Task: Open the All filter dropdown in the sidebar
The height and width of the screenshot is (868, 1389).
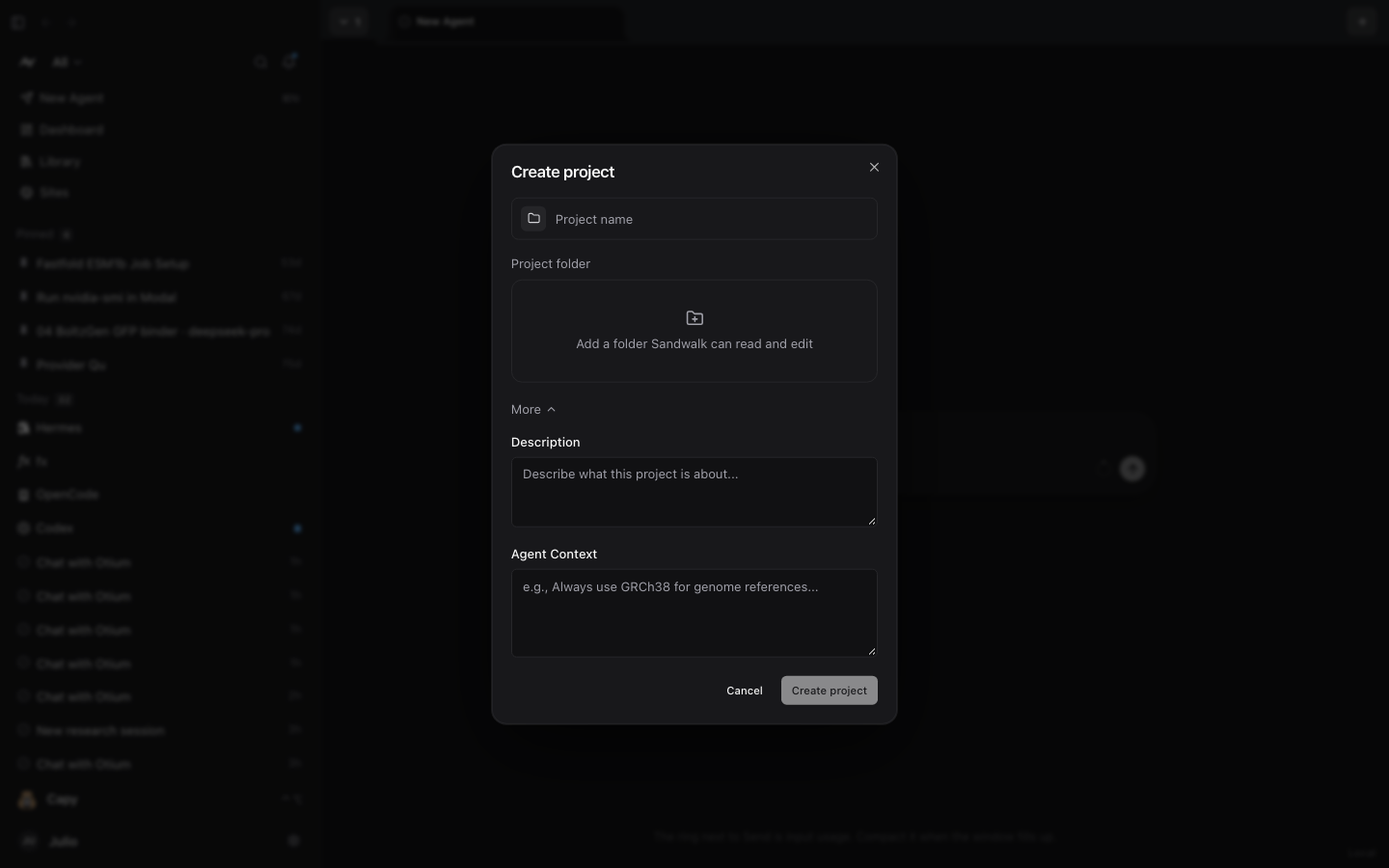Action: click(67, 63)
